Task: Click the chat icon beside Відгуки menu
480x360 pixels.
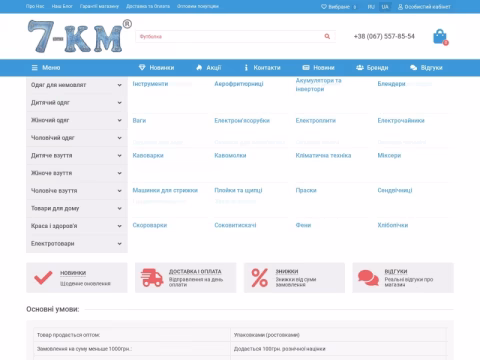Action: [x=413, y=68]
